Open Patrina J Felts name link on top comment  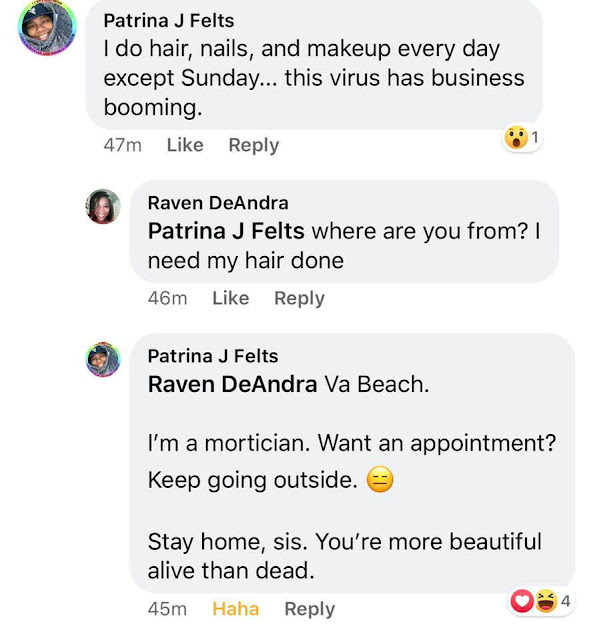click(x=169, y=20)
